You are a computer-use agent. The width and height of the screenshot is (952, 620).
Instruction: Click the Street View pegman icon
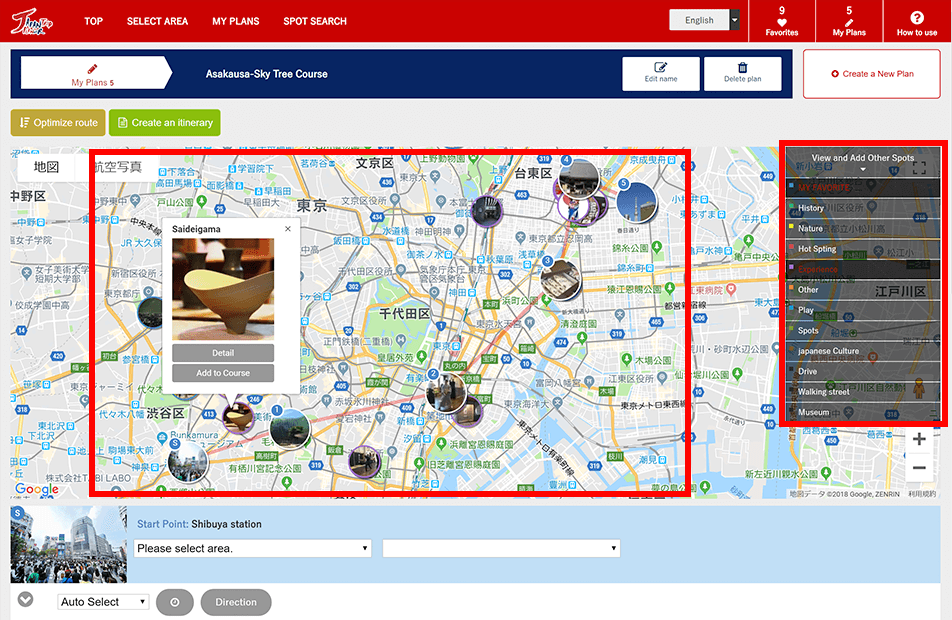[x=919, y=389]
